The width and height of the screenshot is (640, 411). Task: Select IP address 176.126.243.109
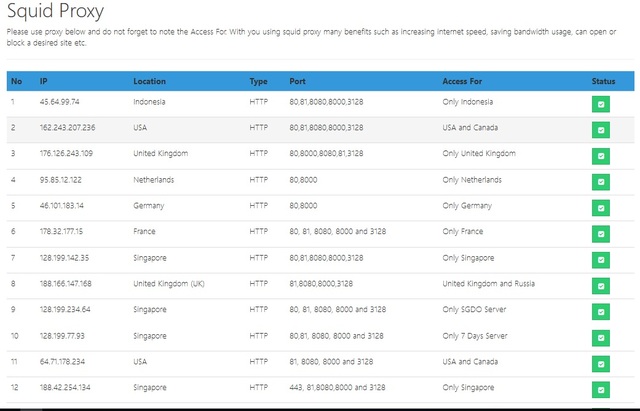[x=66, y=153]
